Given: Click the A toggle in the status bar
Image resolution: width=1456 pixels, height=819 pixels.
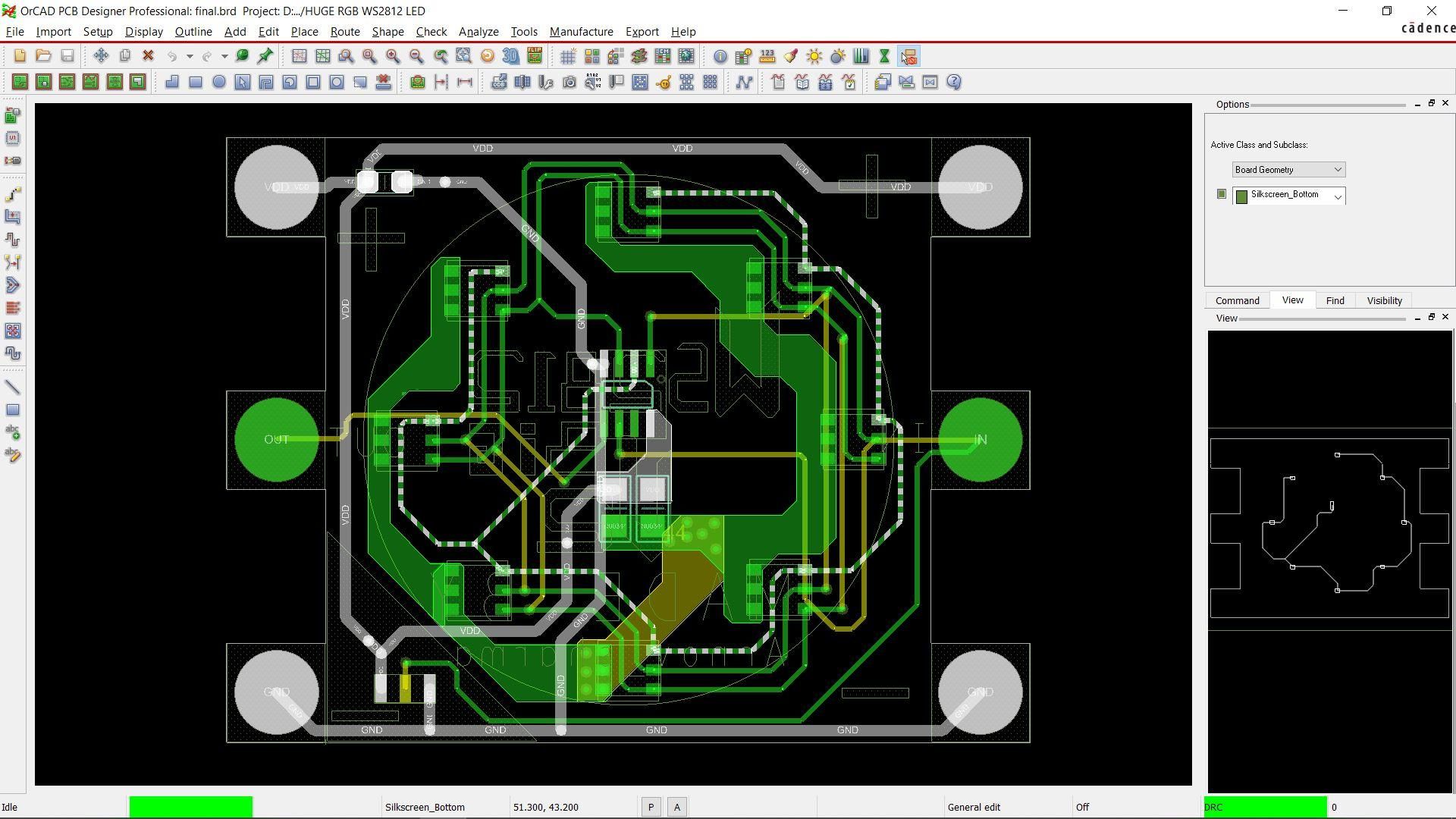Looking at the screenshot, I should [x=676, y=806].
